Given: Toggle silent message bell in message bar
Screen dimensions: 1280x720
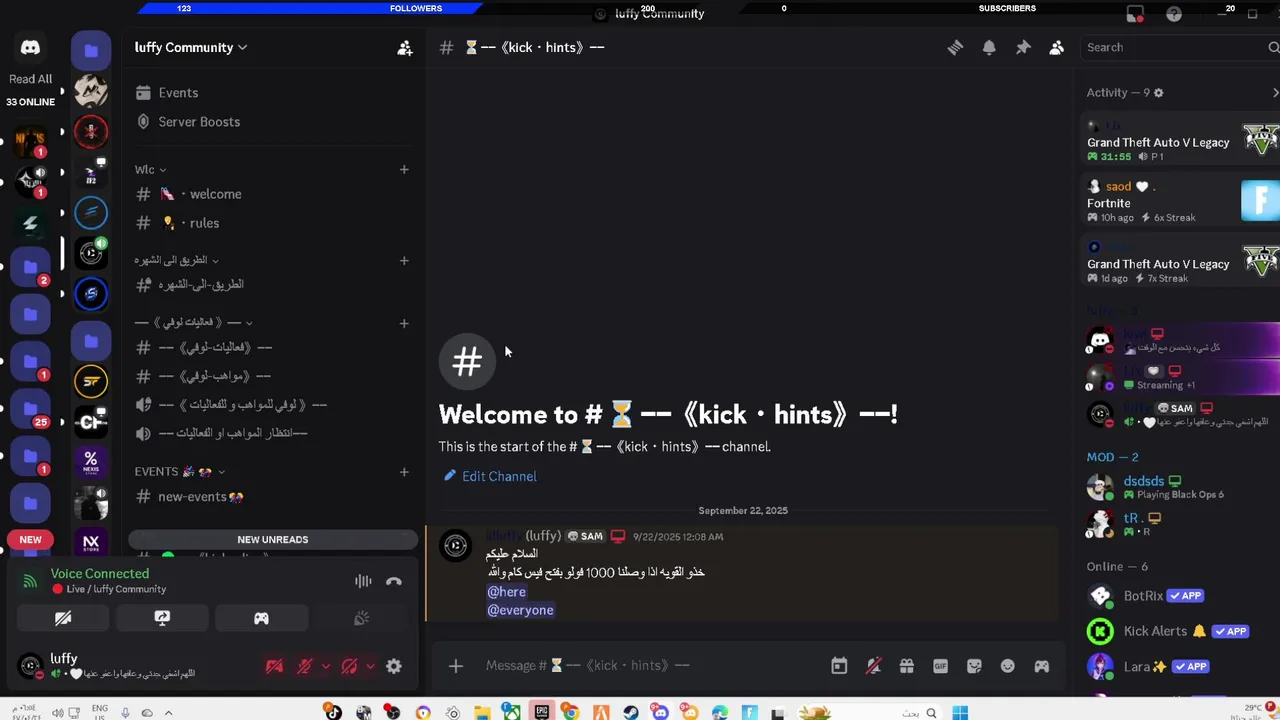Looking at the screenshot, I should 873,666.
